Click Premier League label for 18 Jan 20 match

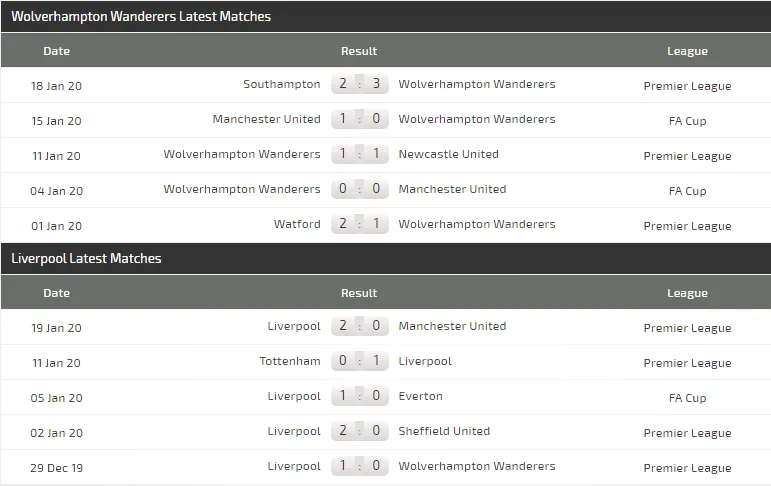(687, 86)
